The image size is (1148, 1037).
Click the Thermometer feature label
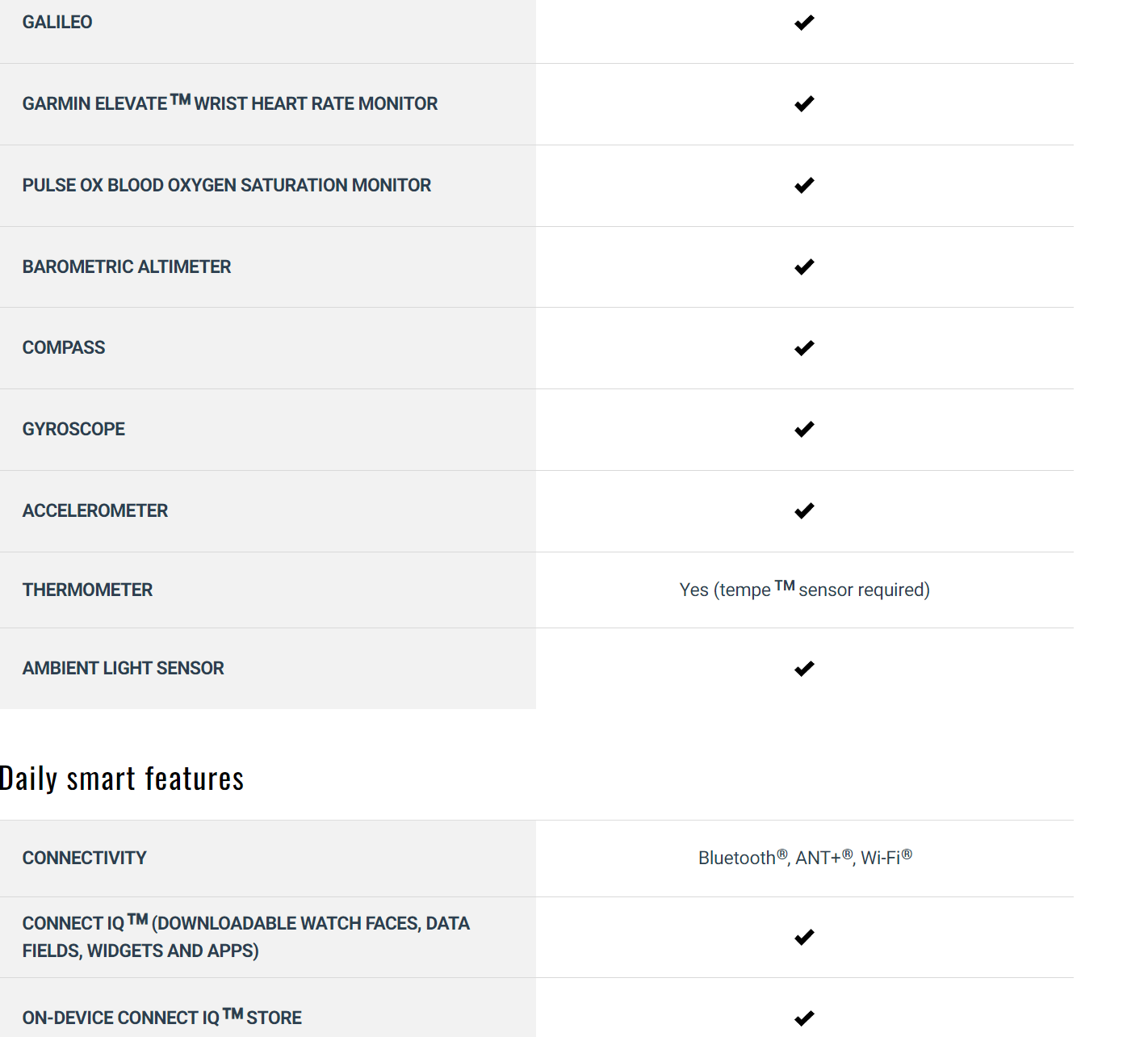coord(87,590)
